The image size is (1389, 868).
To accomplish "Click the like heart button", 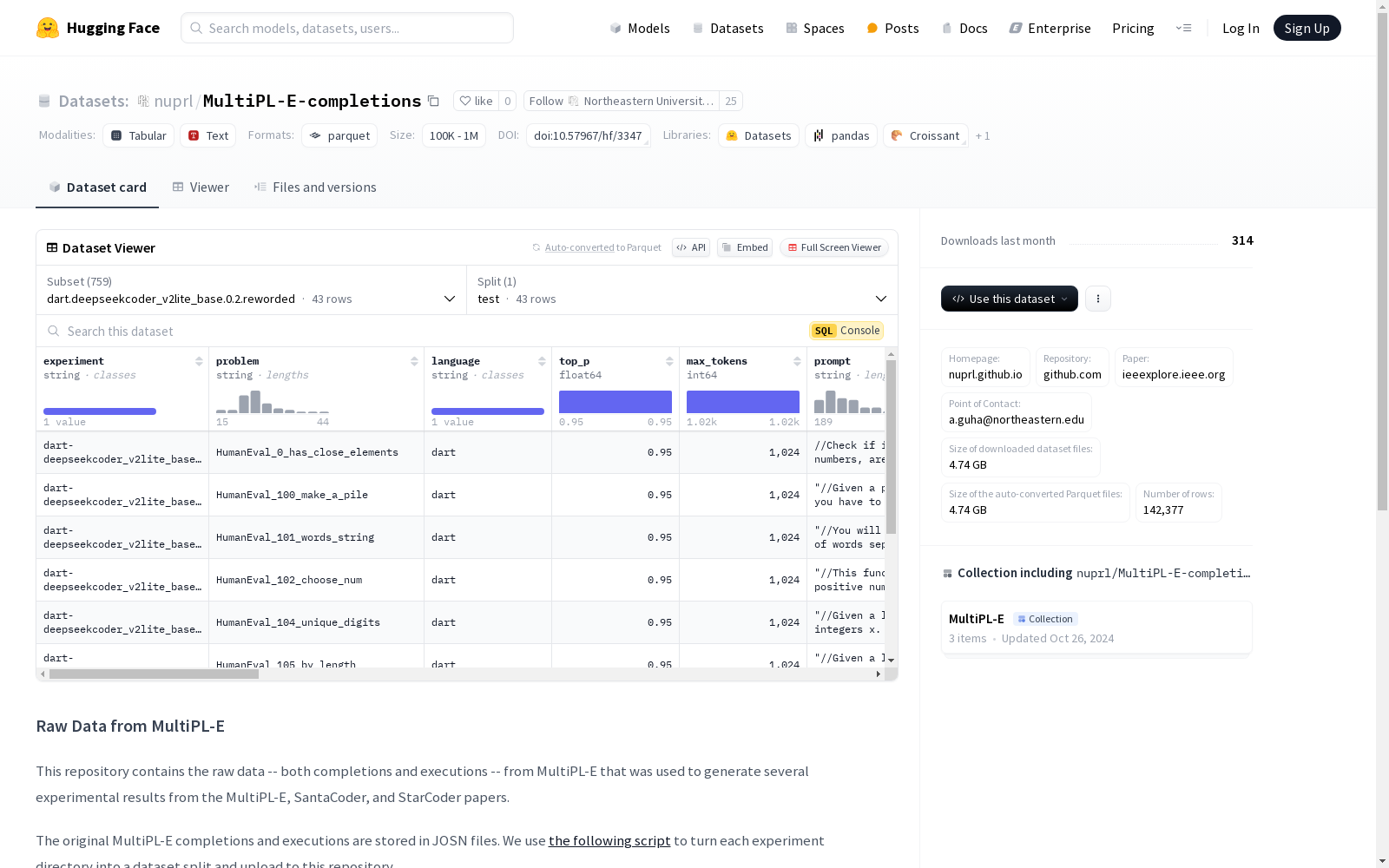I will click(x=476, y=101).
